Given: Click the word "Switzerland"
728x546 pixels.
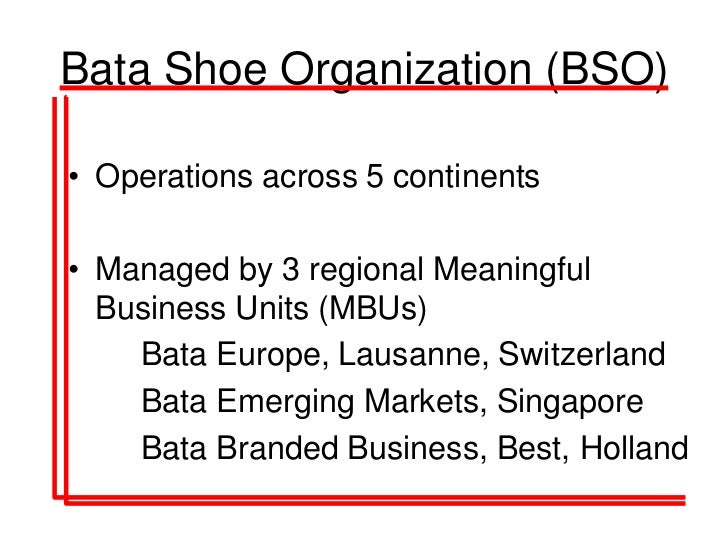Looking at the screenshot, I should point(581,355).
